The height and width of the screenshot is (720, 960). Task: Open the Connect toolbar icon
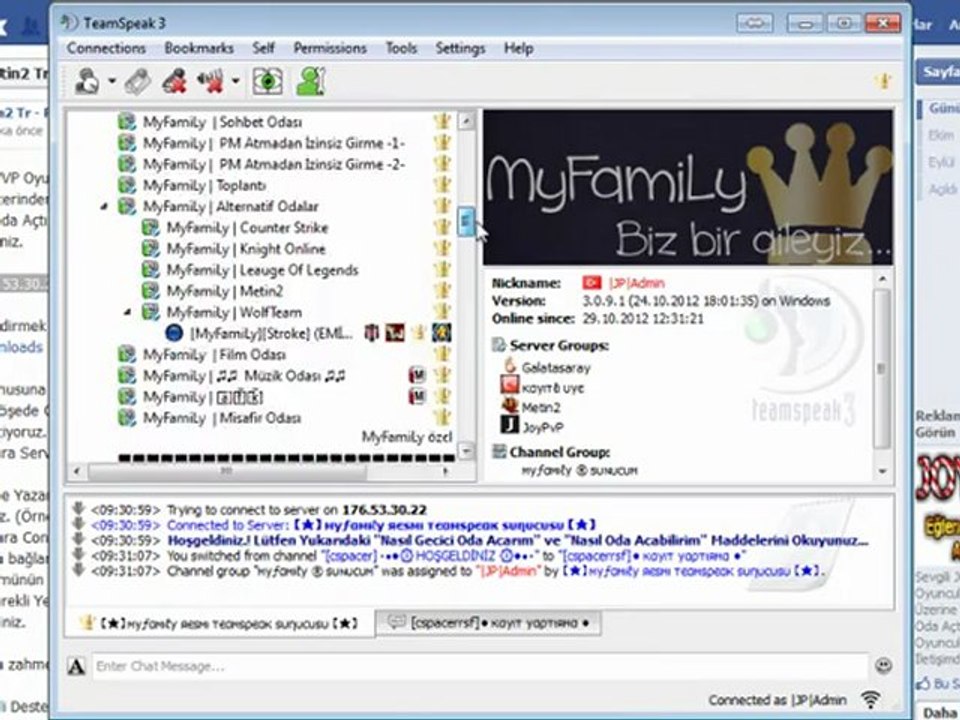[x=87, y=81]
